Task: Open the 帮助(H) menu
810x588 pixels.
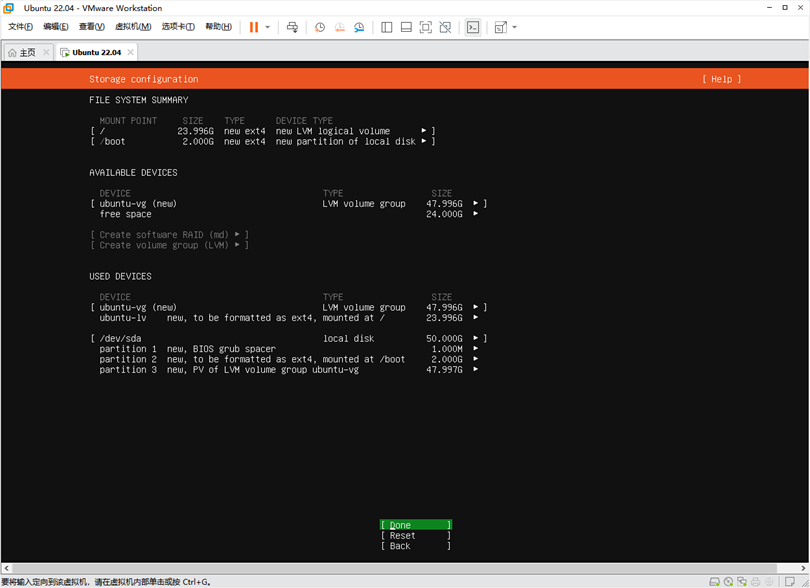Action: point(219,27)
